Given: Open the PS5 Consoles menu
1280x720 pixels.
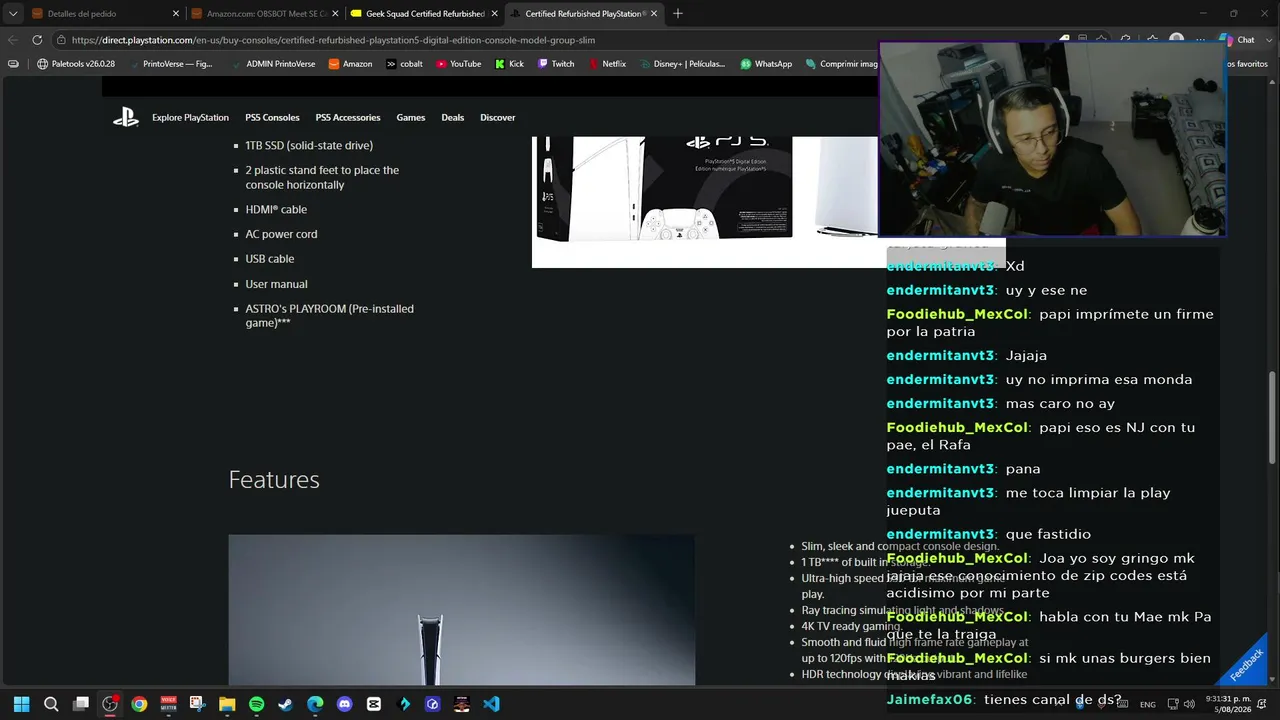Looking at the screenshot, I should coord(272,117).
